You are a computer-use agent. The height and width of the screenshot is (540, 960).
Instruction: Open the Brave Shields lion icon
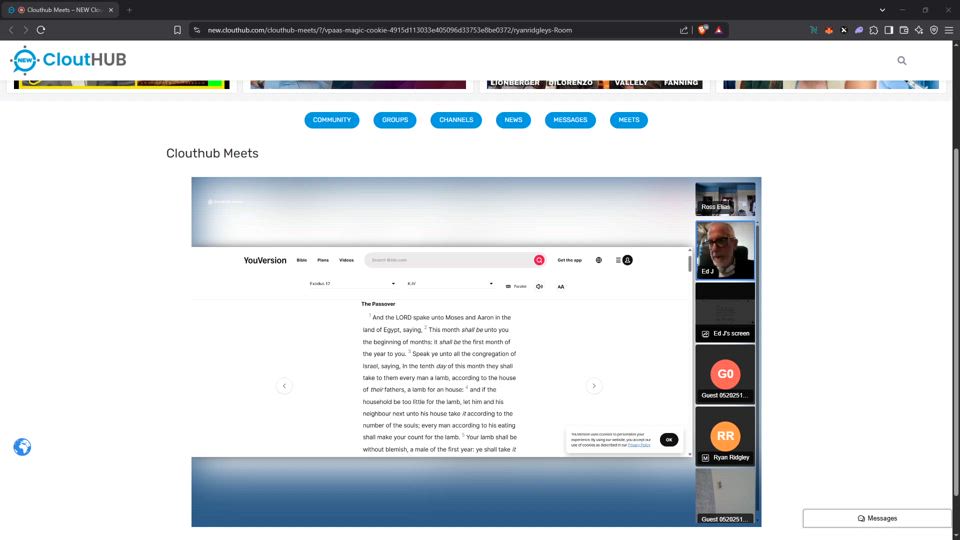(702, 30)
